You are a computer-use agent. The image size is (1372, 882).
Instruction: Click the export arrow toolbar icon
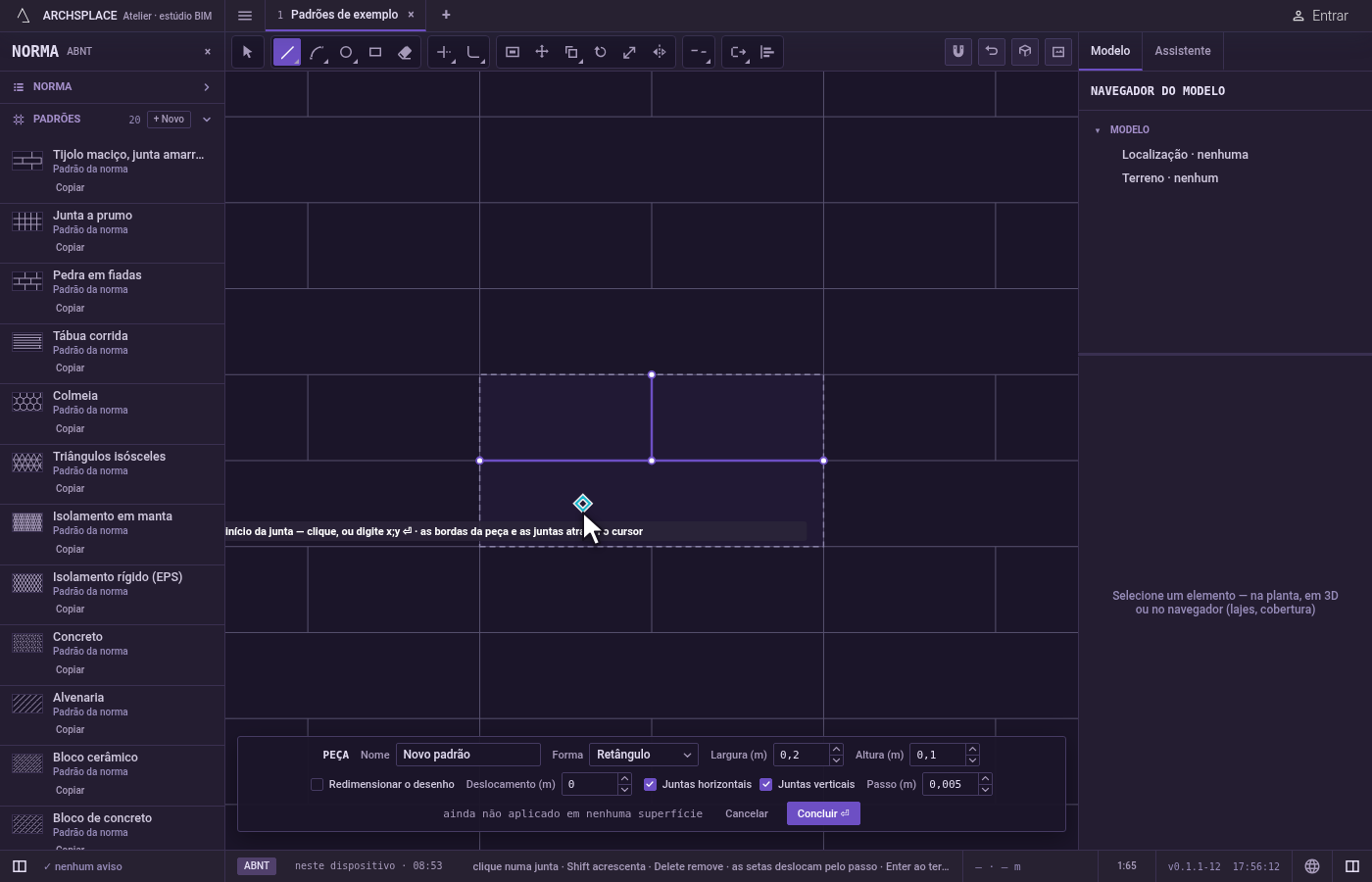coord(738,52)
